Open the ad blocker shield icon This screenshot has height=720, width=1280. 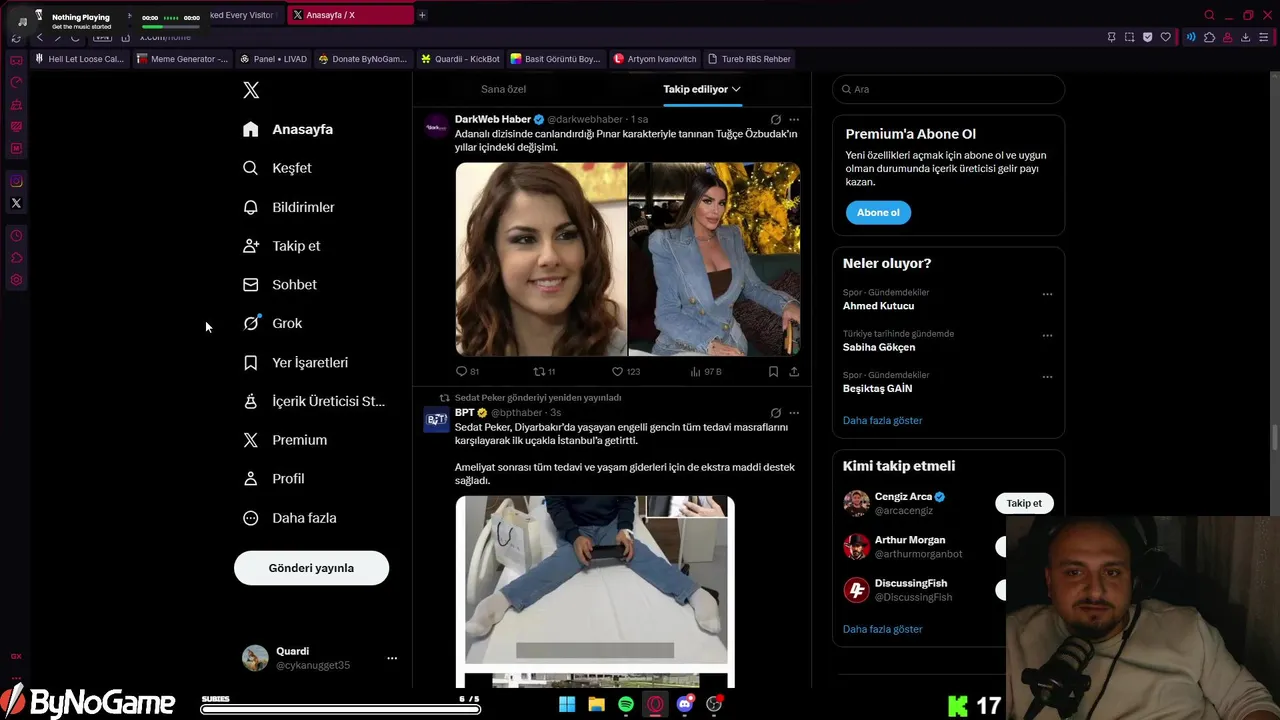[1147, 37]
